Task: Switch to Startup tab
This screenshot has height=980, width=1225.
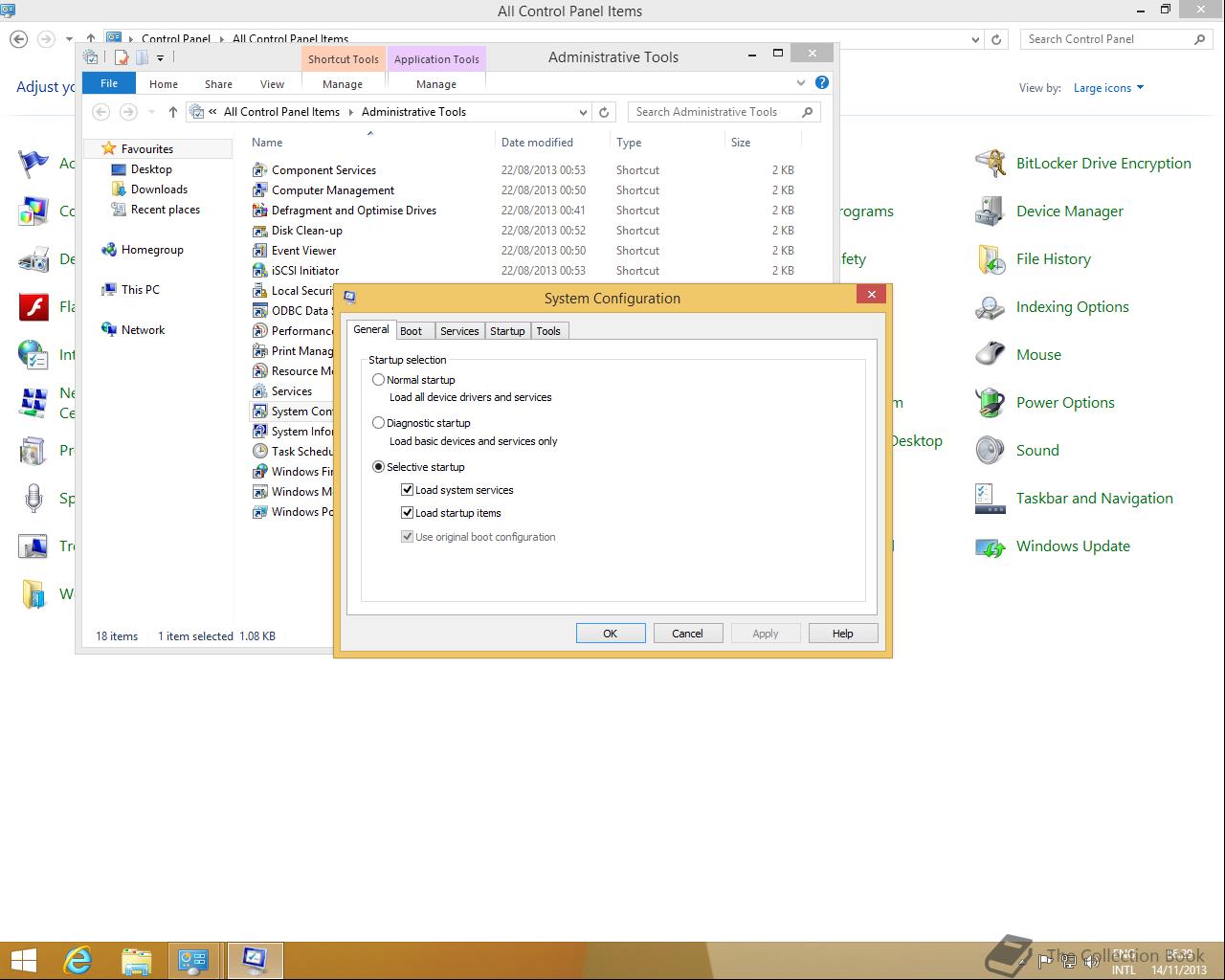Action: tap(507, 331)
